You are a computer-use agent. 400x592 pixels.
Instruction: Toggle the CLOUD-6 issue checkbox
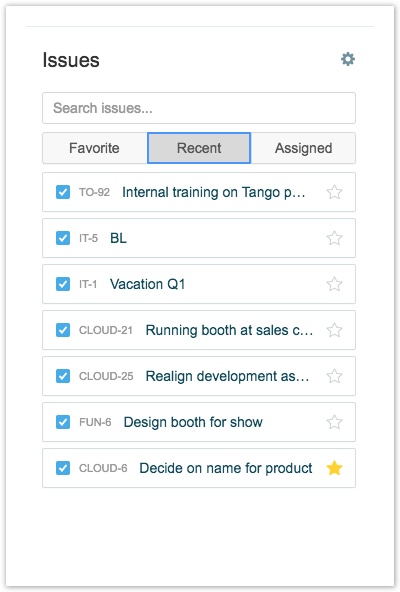point(63,468)
